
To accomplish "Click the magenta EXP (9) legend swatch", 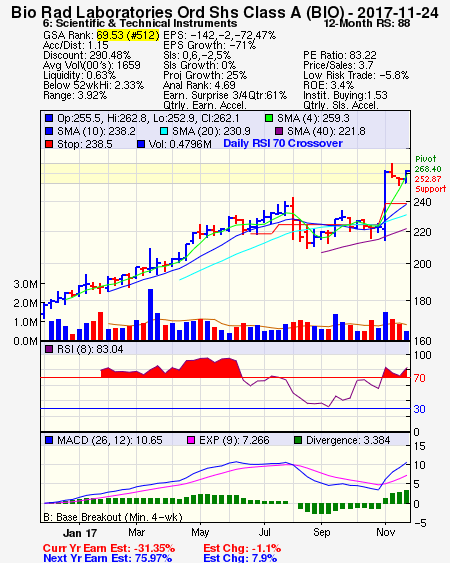I will [191, 440].
